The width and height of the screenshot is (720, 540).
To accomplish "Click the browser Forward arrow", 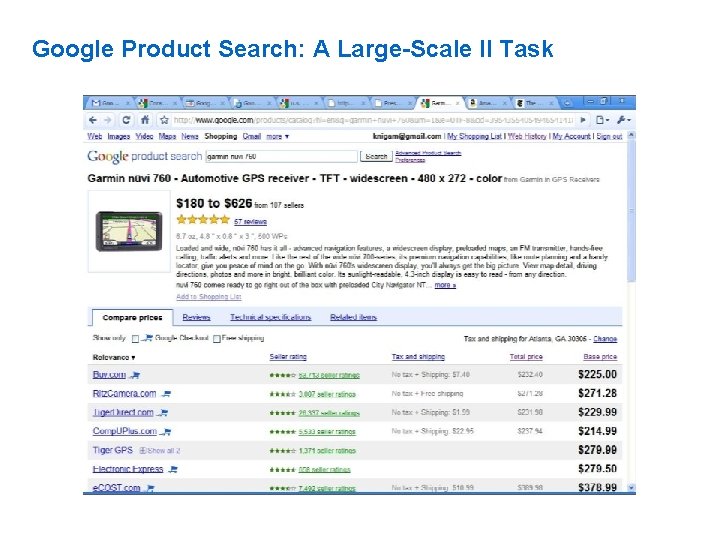I will [108, 120].
